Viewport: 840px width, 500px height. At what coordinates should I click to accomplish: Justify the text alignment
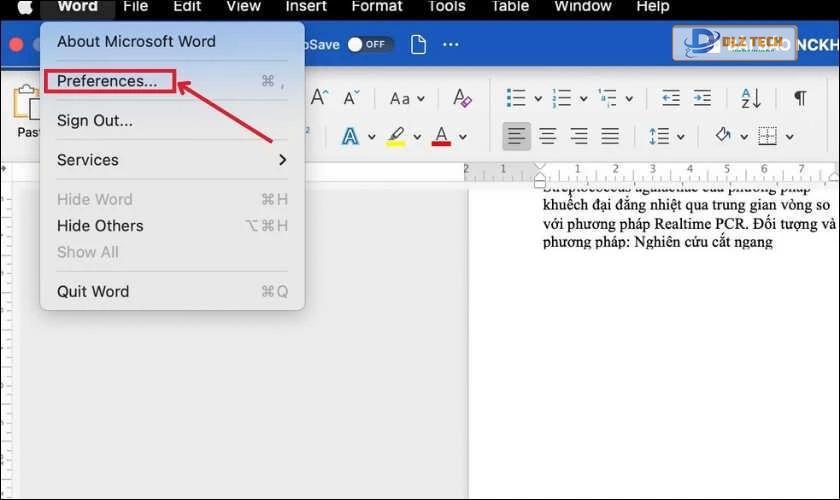point(610,136)
